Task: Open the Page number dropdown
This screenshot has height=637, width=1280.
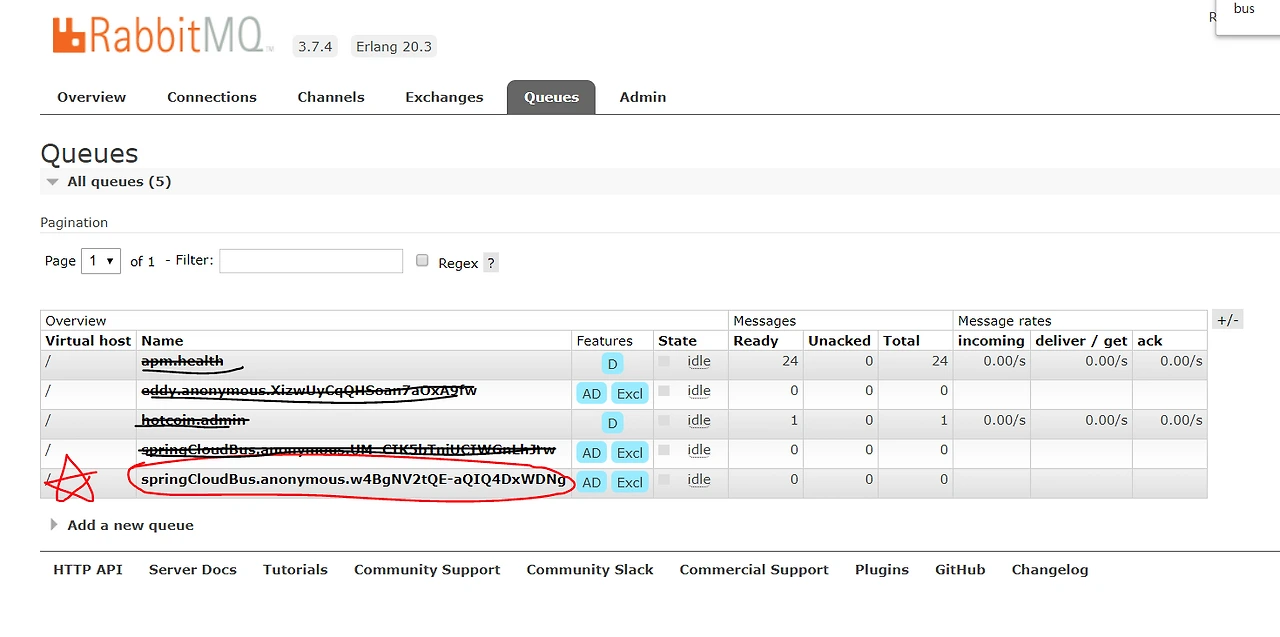Action: (101, 261)
